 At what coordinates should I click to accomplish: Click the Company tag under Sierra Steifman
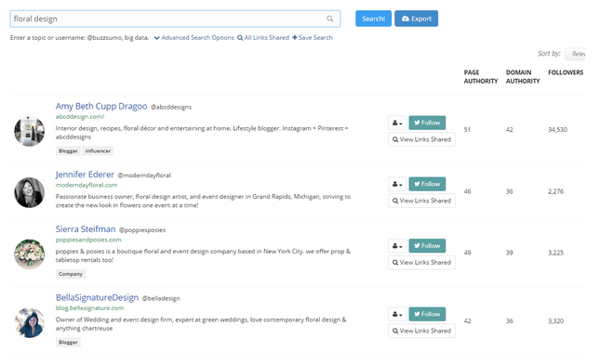point(71,274)
